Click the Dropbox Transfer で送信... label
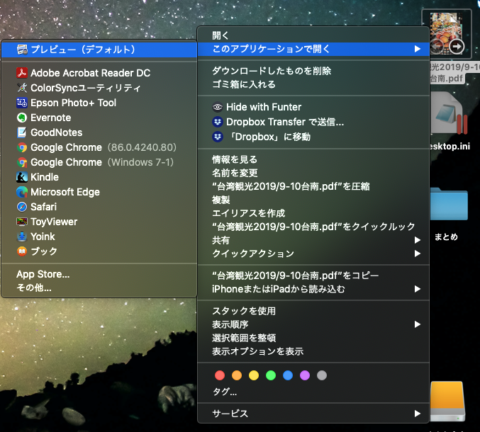The width and height of the screenshot is (480, 432). tap(285, 122)
